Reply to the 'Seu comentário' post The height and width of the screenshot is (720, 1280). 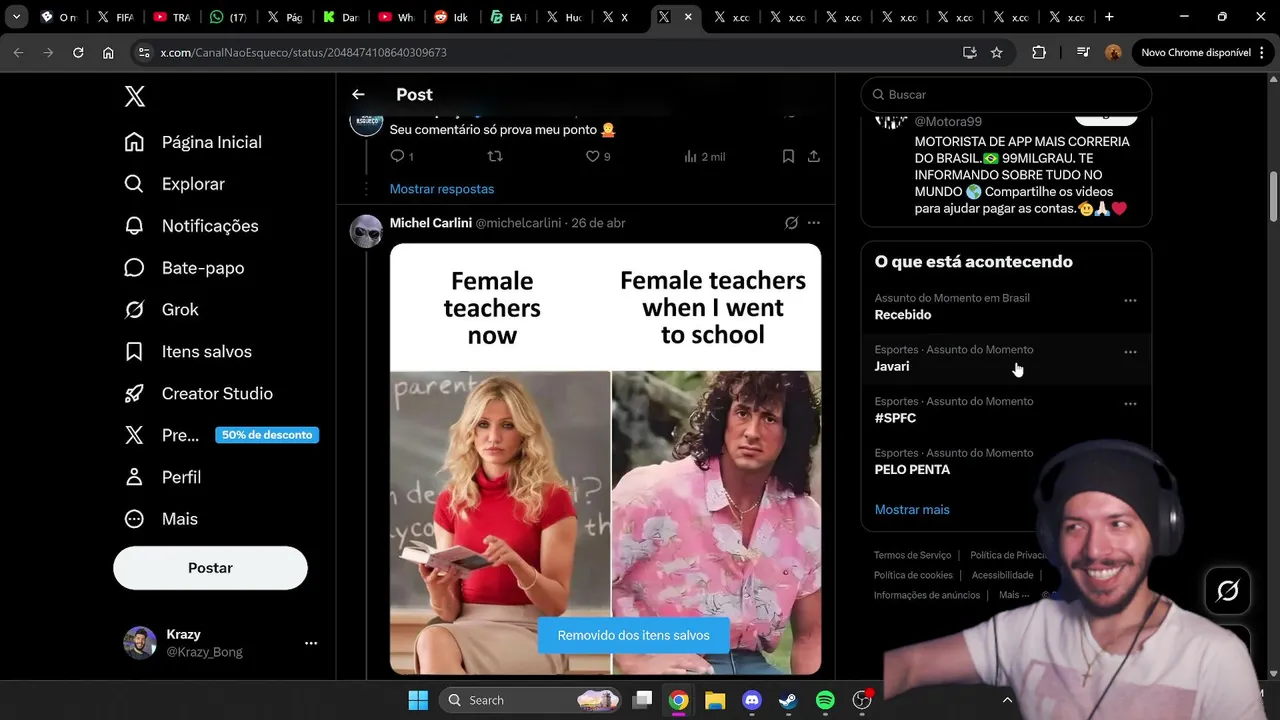[x=401, y=156]
